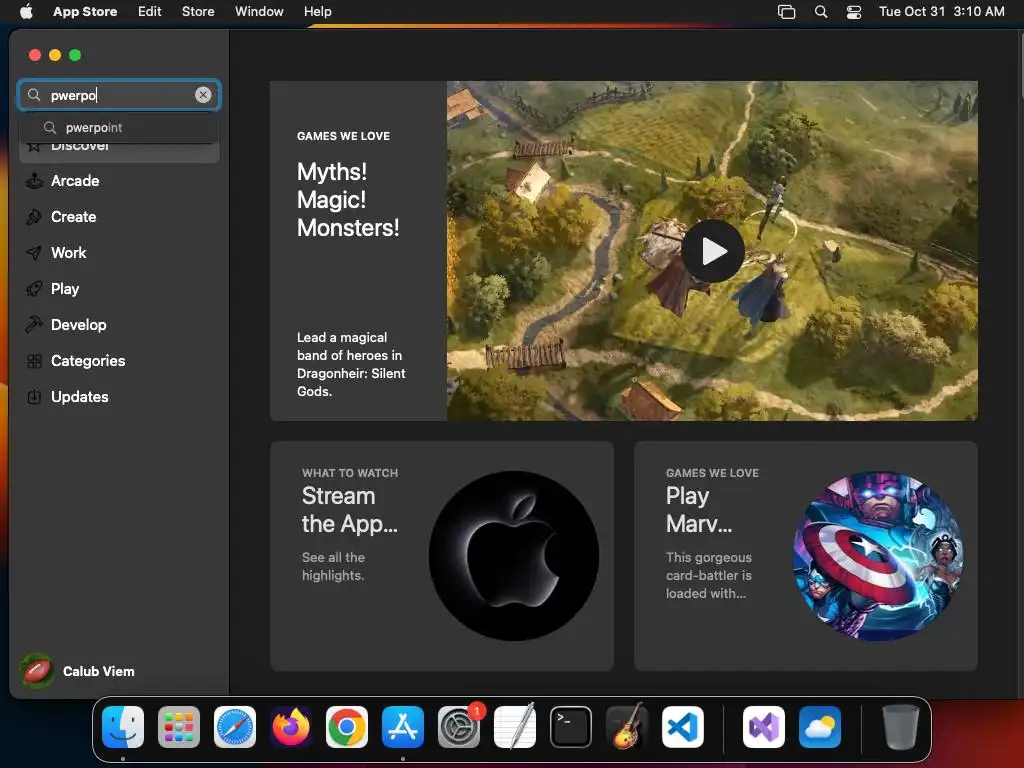Viewport: 1024px width, 768px height.
Task: Launch Safari from the Dock
Action: [235, 727]
